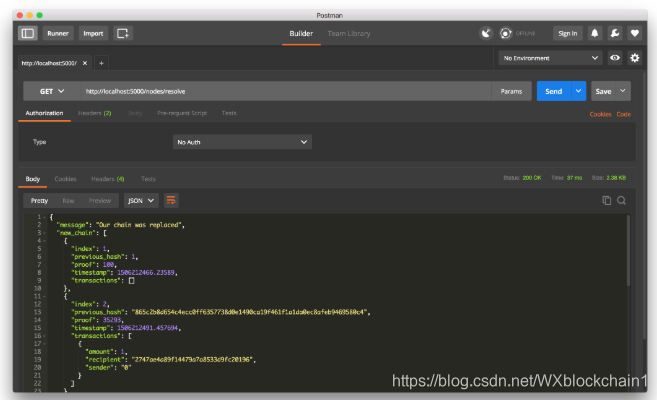This screenshot has height=400, width=657.
Task: Add a new request tab
Action: pos(101,63)
